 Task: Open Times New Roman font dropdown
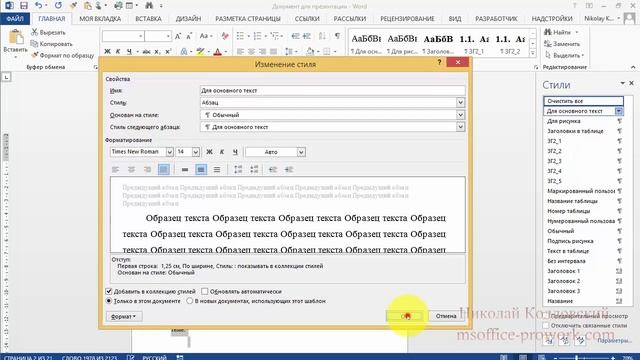(x=169, y=152)
